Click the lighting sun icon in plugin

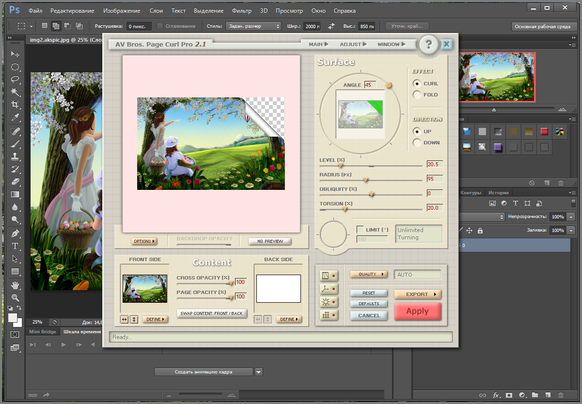(328, 302)
